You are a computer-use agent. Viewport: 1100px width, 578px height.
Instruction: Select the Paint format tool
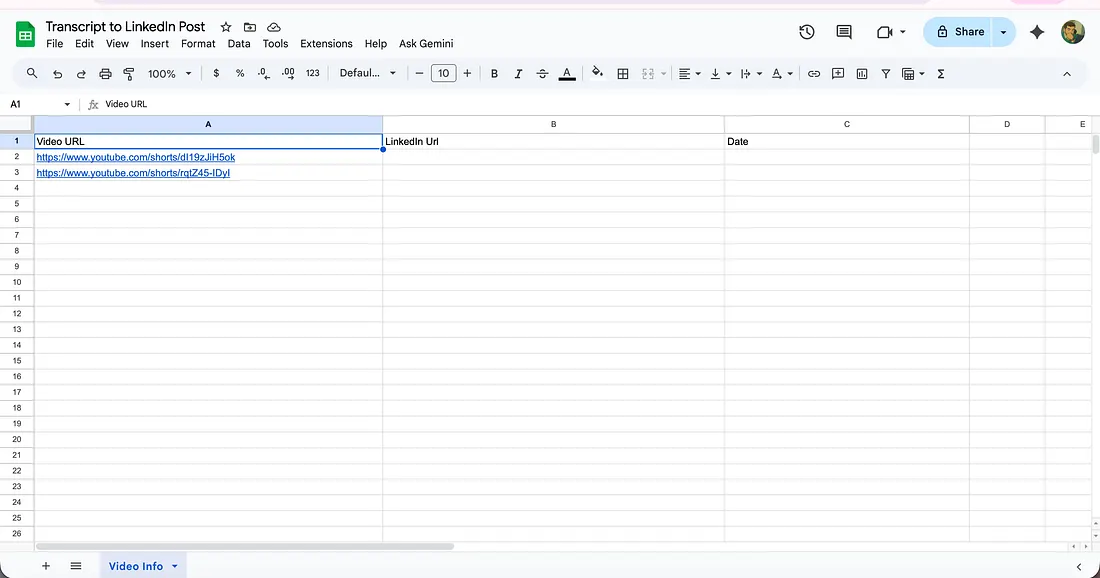click(129, 74)
